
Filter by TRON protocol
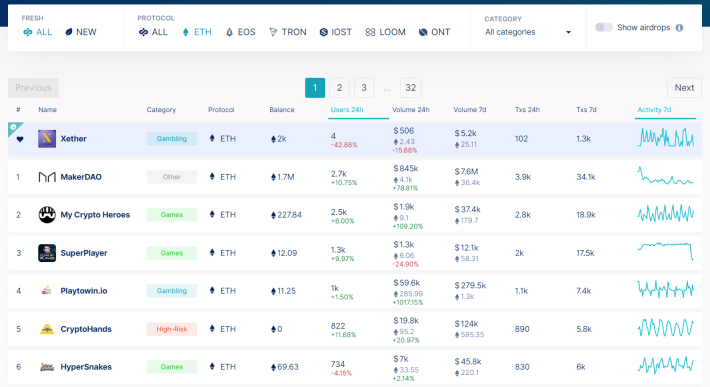point(288,32)
